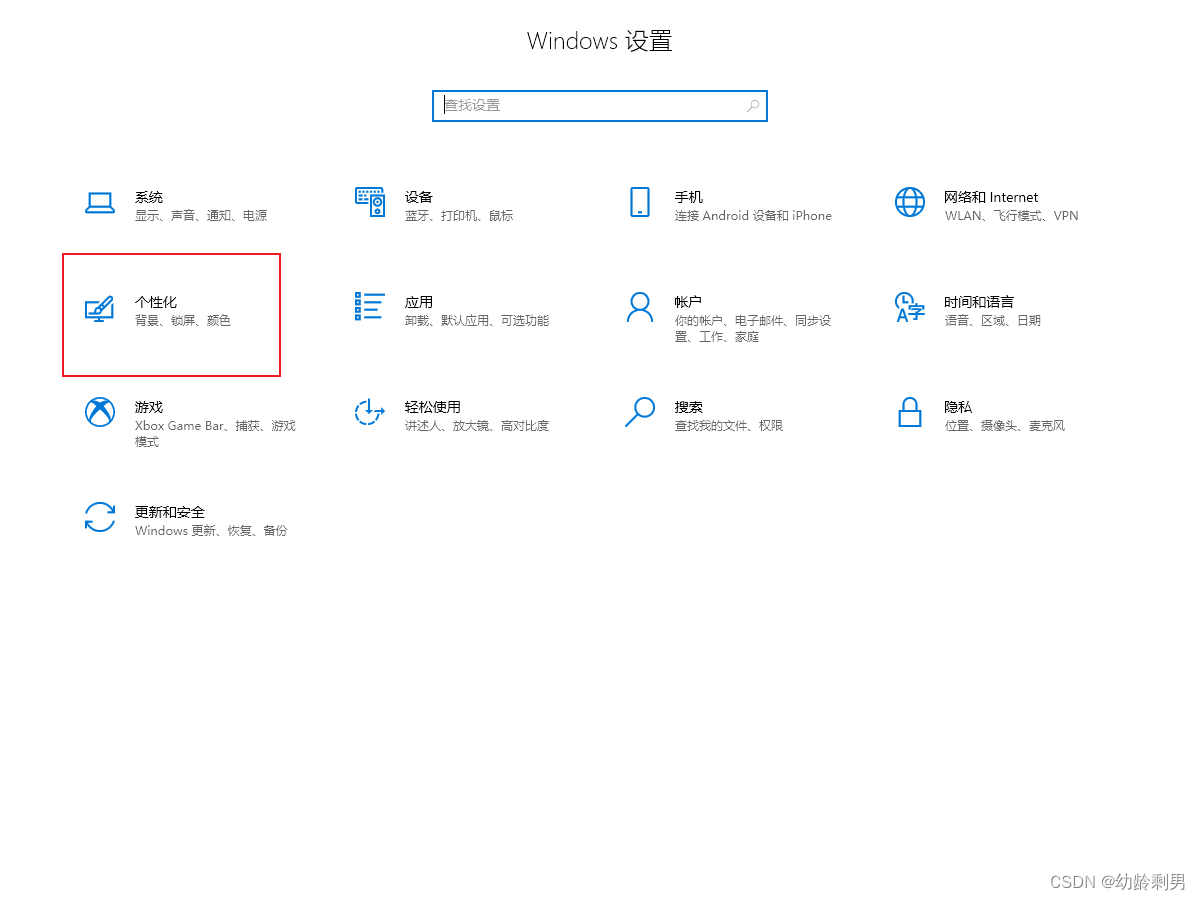Select the 手机 category title

tap(689, 197)
